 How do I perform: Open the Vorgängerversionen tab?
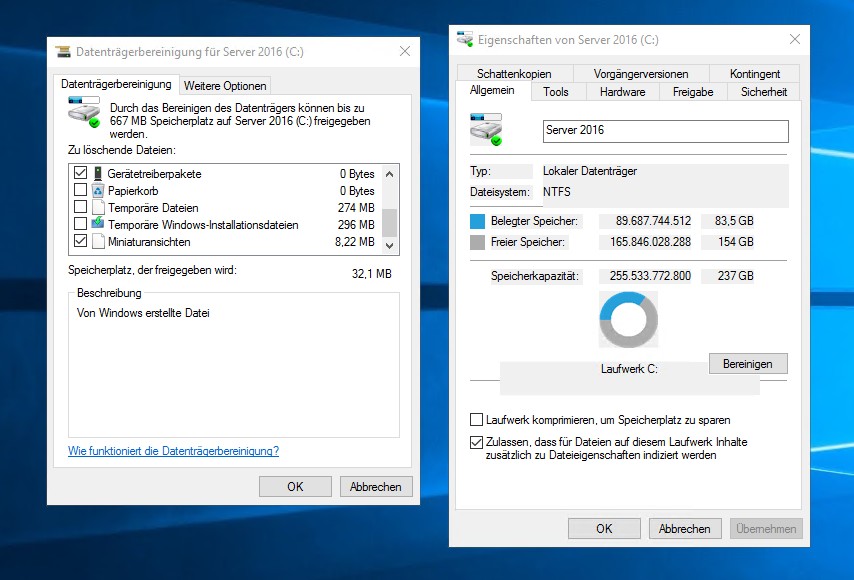point(640,74)
